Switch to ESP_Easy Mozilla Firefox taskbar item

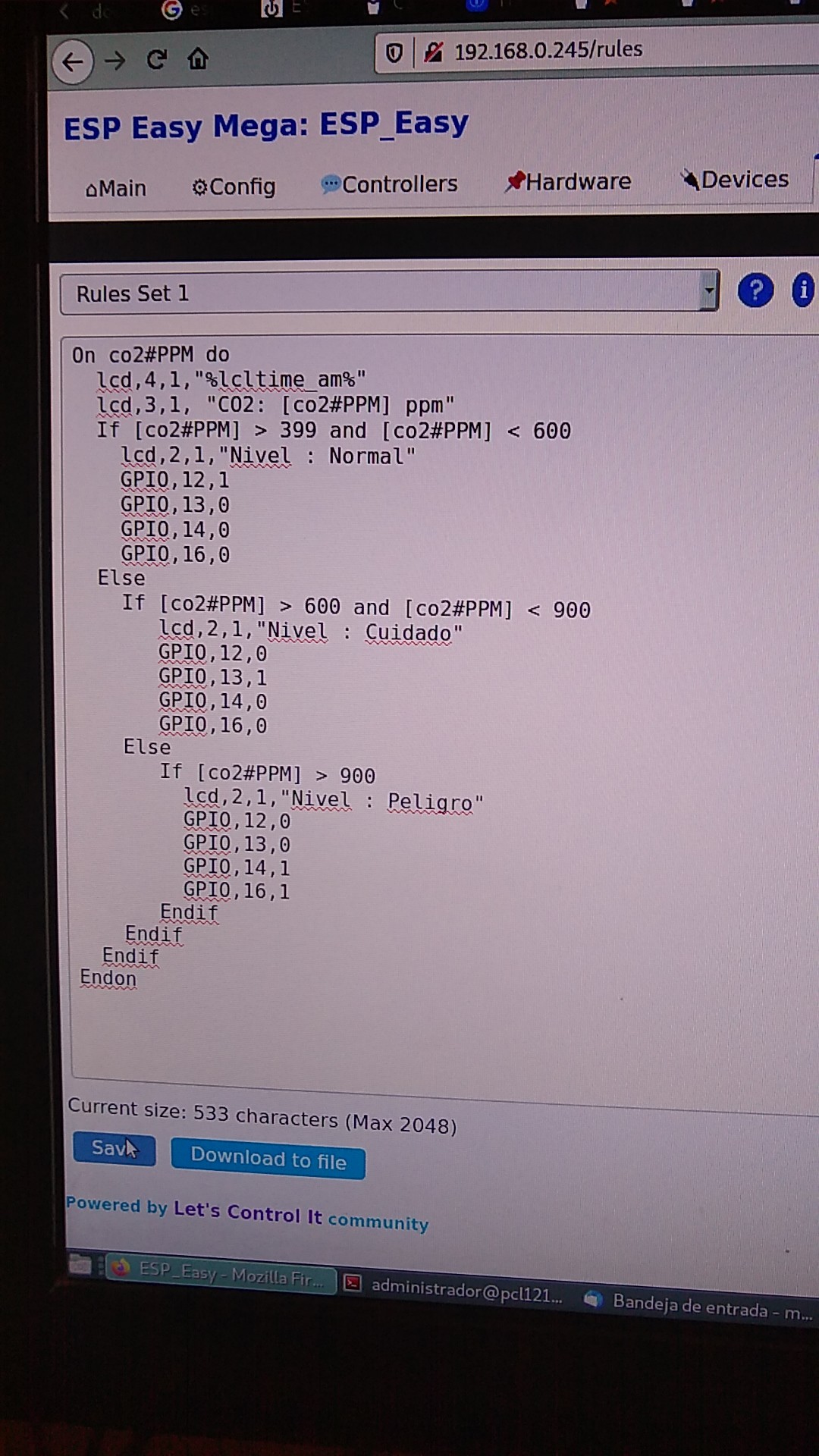[221, 1272]
